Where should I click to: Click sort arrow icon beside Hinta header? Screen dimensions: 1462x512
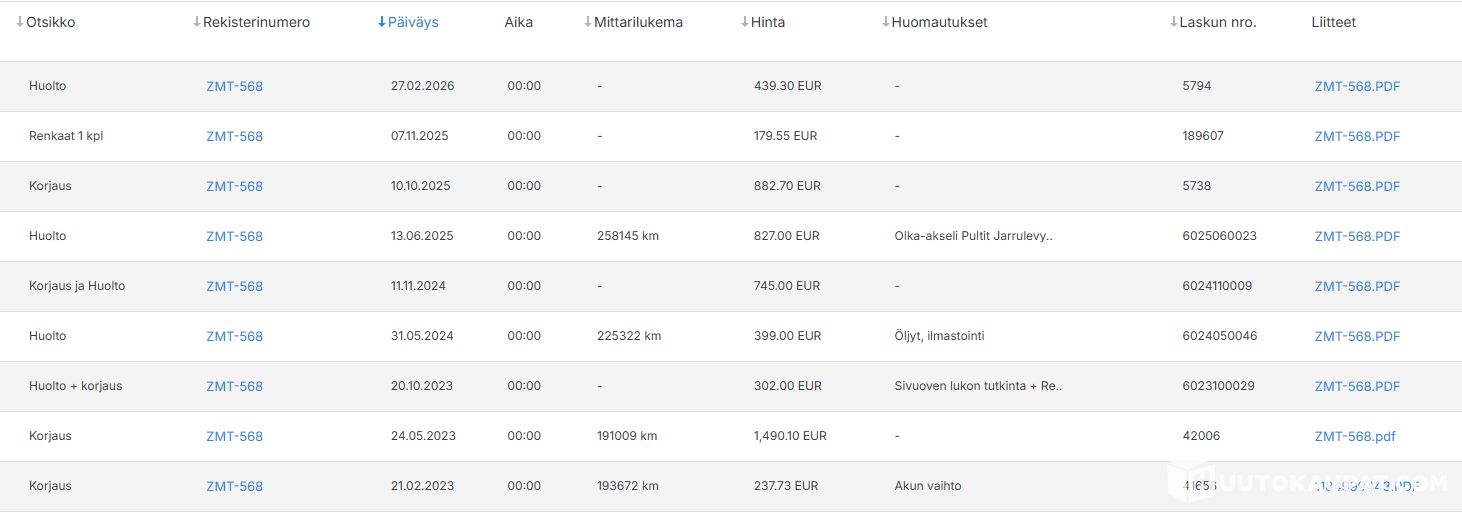745,22
